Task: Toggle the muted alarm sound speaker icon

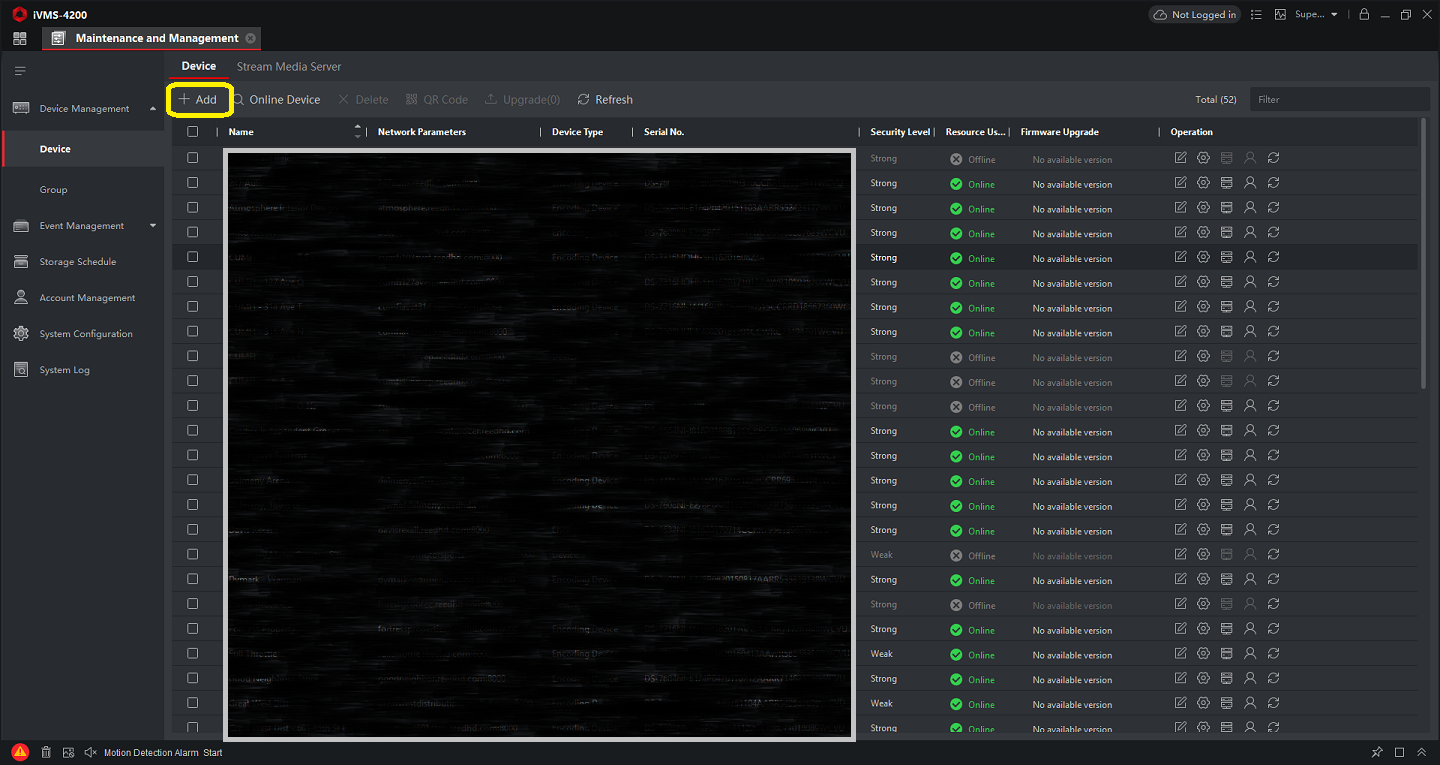Action: 90,752
